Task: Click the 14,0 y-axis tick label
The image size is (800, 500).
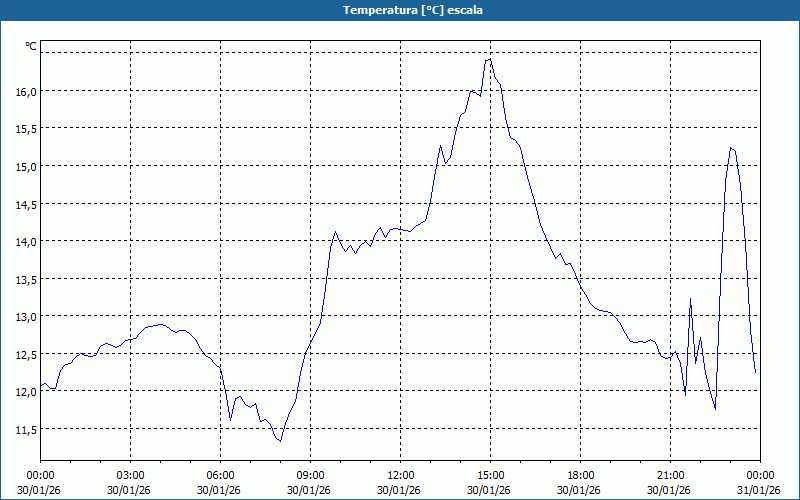Action: pyautogui.click(x=25, y=241)
